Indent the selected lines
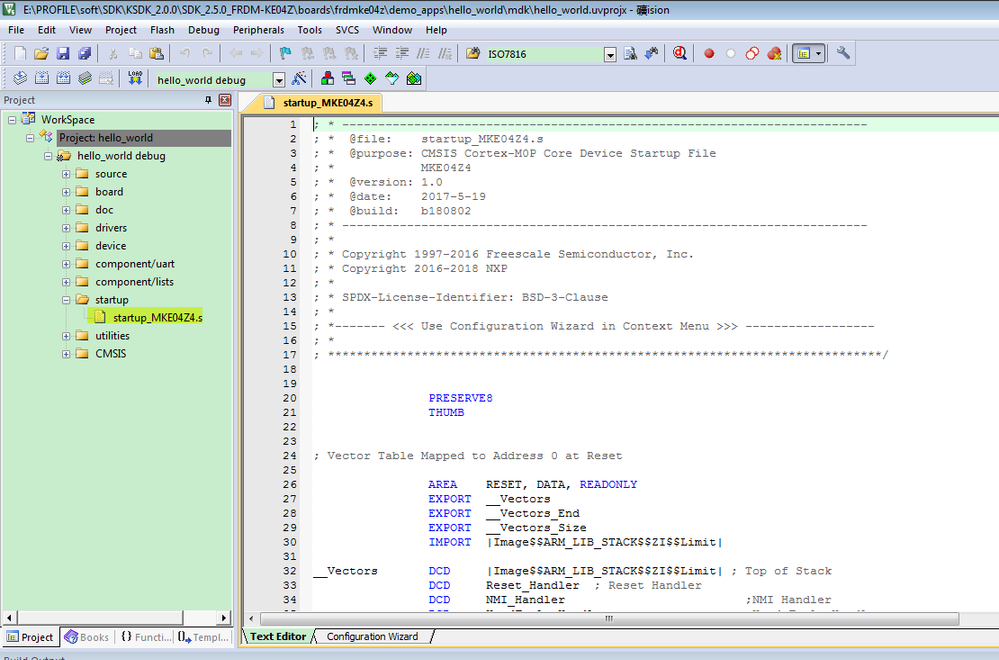 coord(380,54)
